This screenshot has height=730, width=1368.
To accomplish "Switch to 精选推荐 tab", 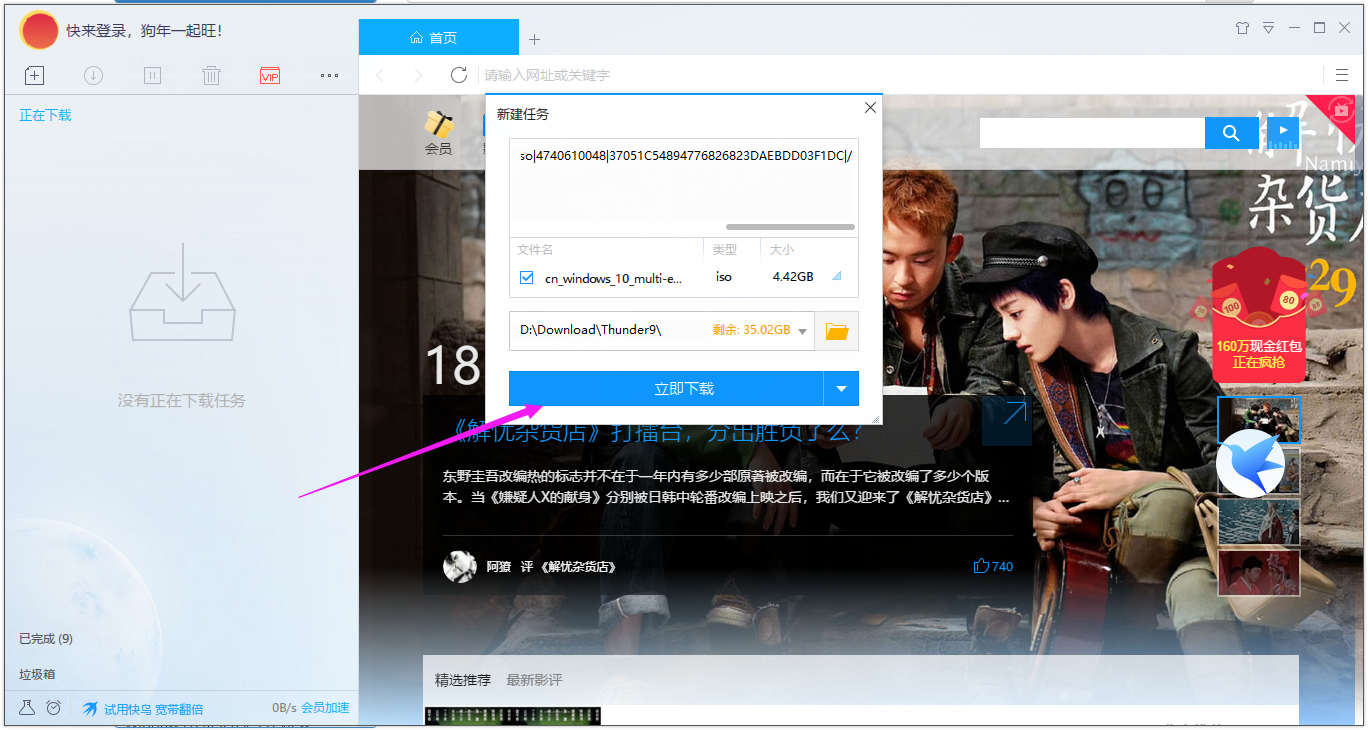I will click(x=463, y=680).
